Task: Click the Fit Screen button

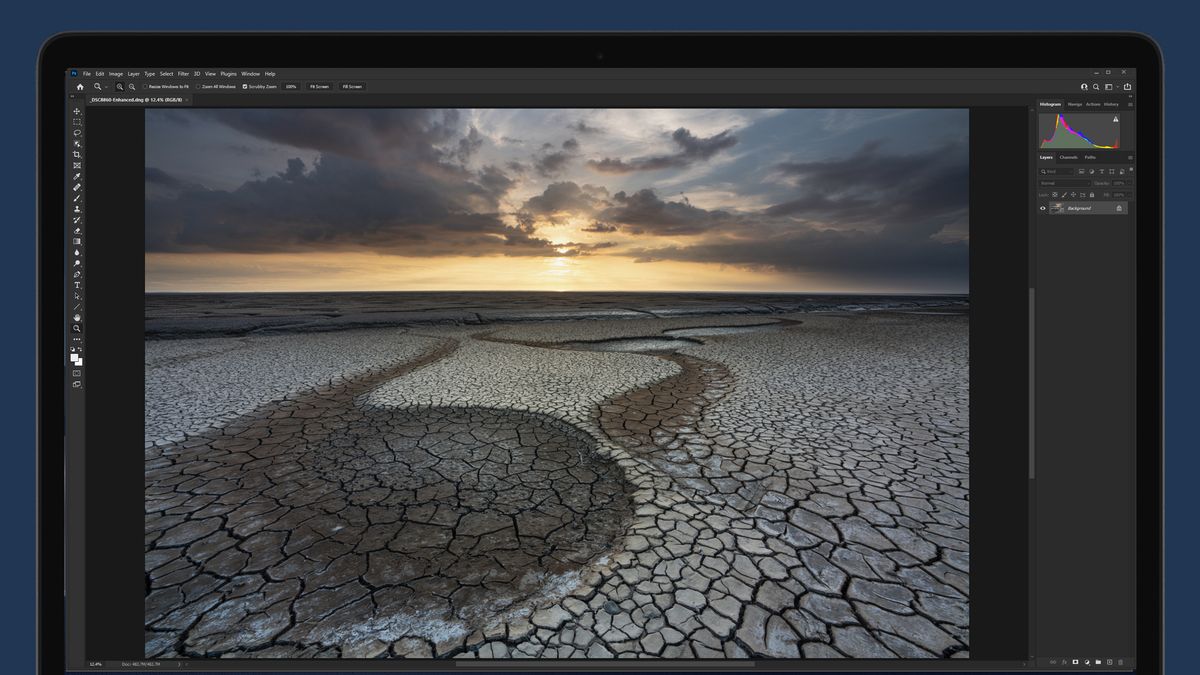Action: (318, 87)
